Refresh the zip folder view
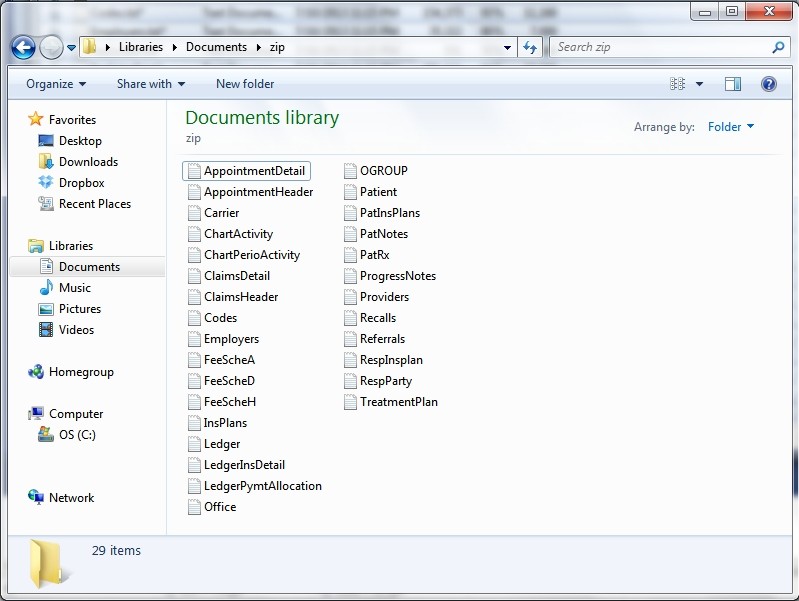The height and width of the screenshot is (601, 799). (x=530, y=48)
